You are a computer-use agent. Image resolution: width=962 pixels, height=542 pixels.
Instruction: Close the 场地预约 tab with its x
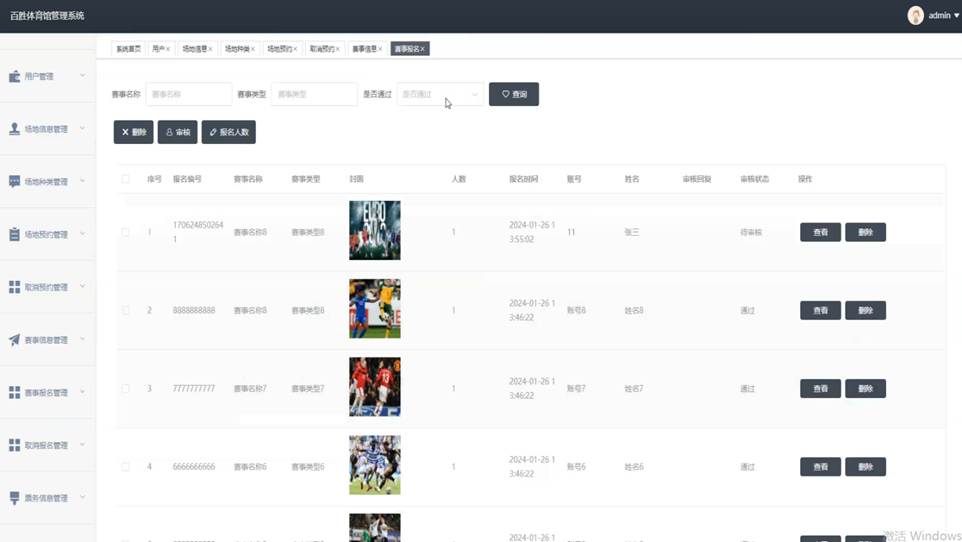click(x=294, y=49)
